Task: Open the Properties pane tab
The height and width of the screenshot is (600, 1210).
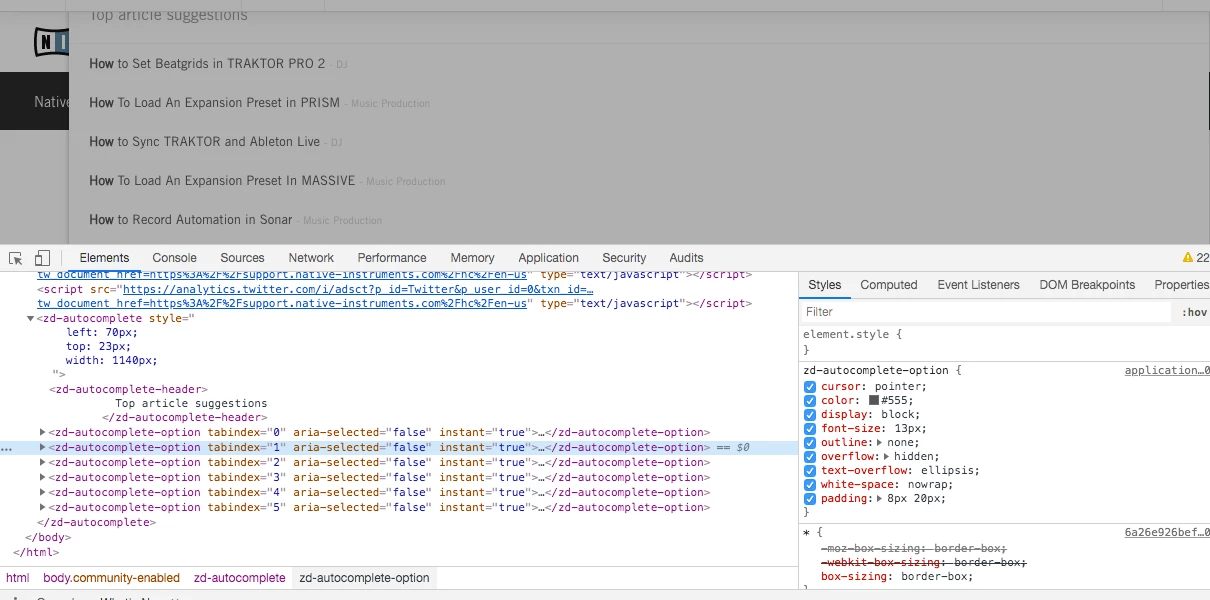Action: tap(1180, 285)
